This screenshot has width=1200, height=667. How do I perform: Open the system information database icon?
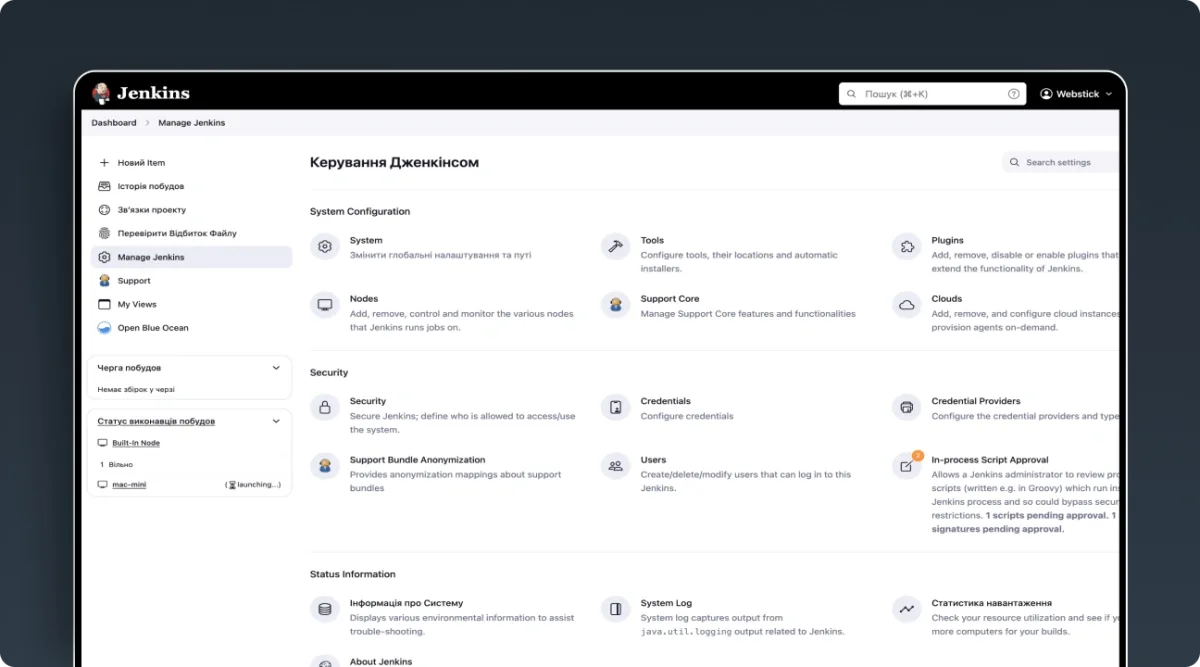pos(325,609)
